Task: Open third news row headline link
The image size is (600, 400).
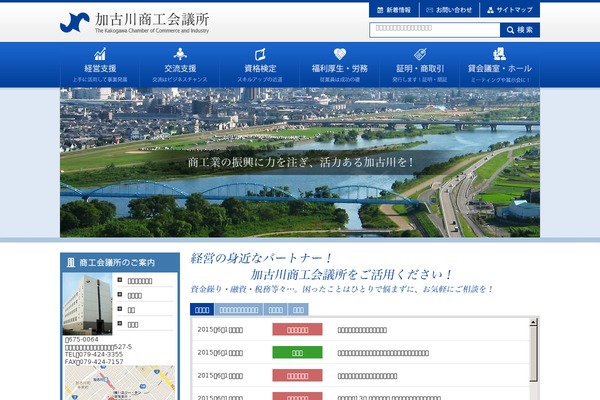Action: tap(367, 376)
